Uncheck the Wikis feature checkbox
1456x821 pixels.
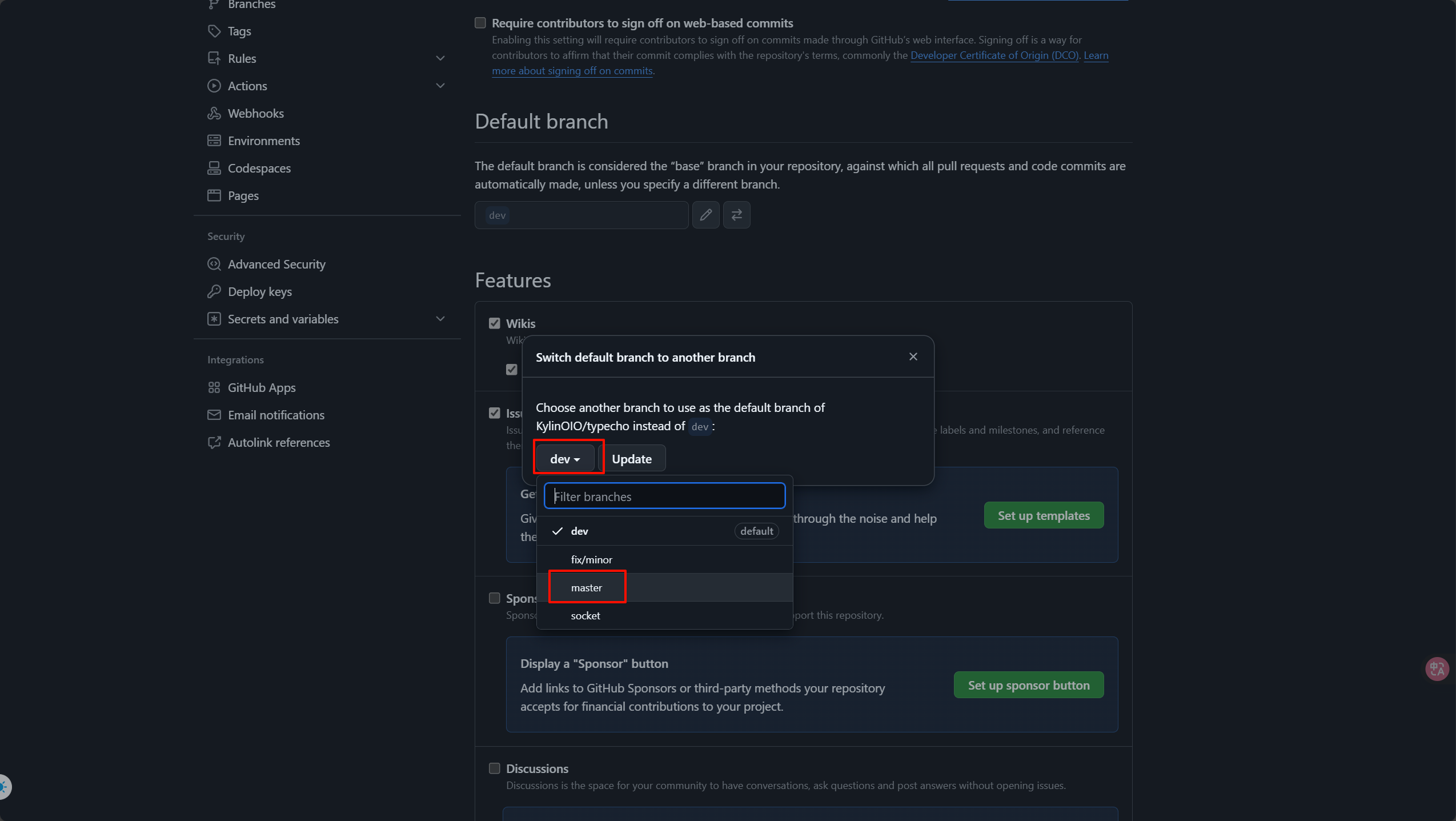coord(495,323)
